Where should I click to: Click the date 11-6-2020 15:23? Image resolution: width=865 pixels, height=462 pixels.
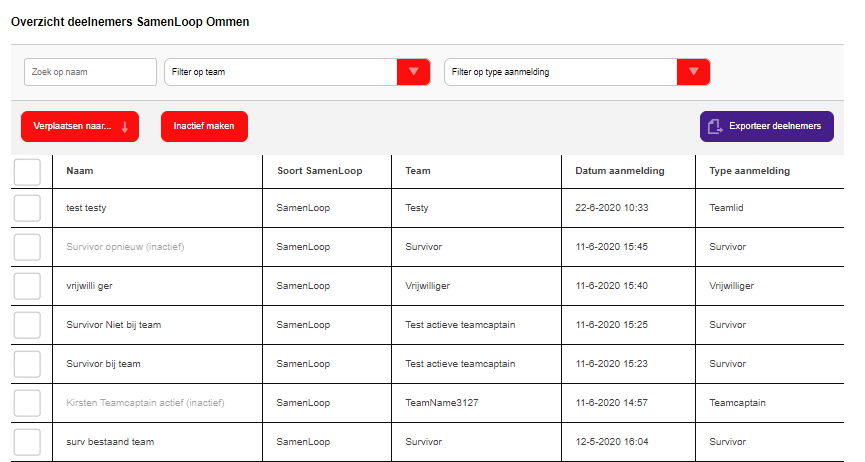pos(612,364)
